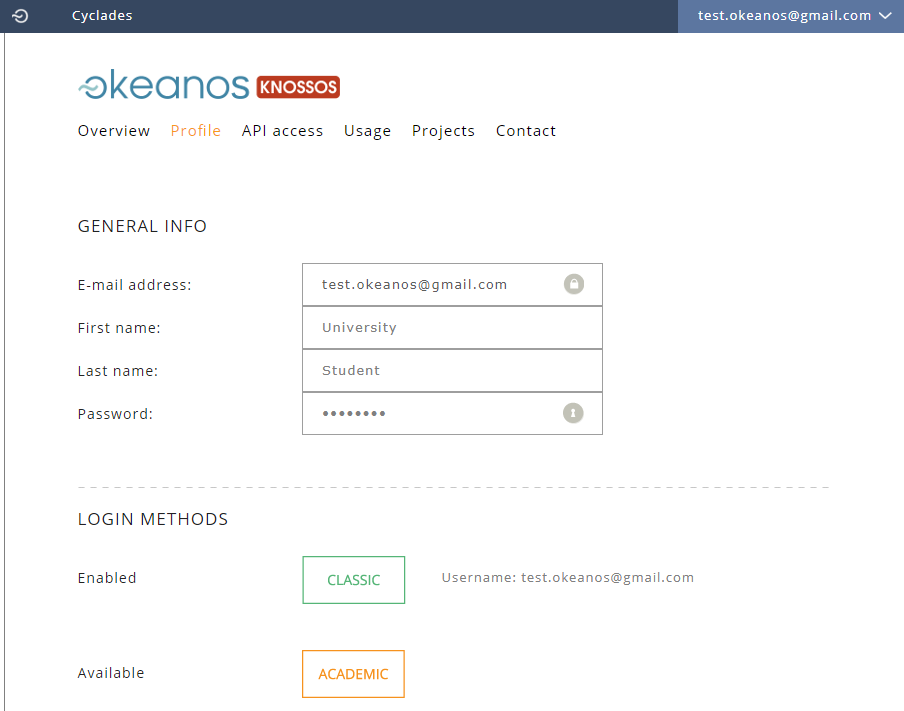Screen dimensions: 904x711
Task: Focus the Last name input field
Action: click(452, 371)
